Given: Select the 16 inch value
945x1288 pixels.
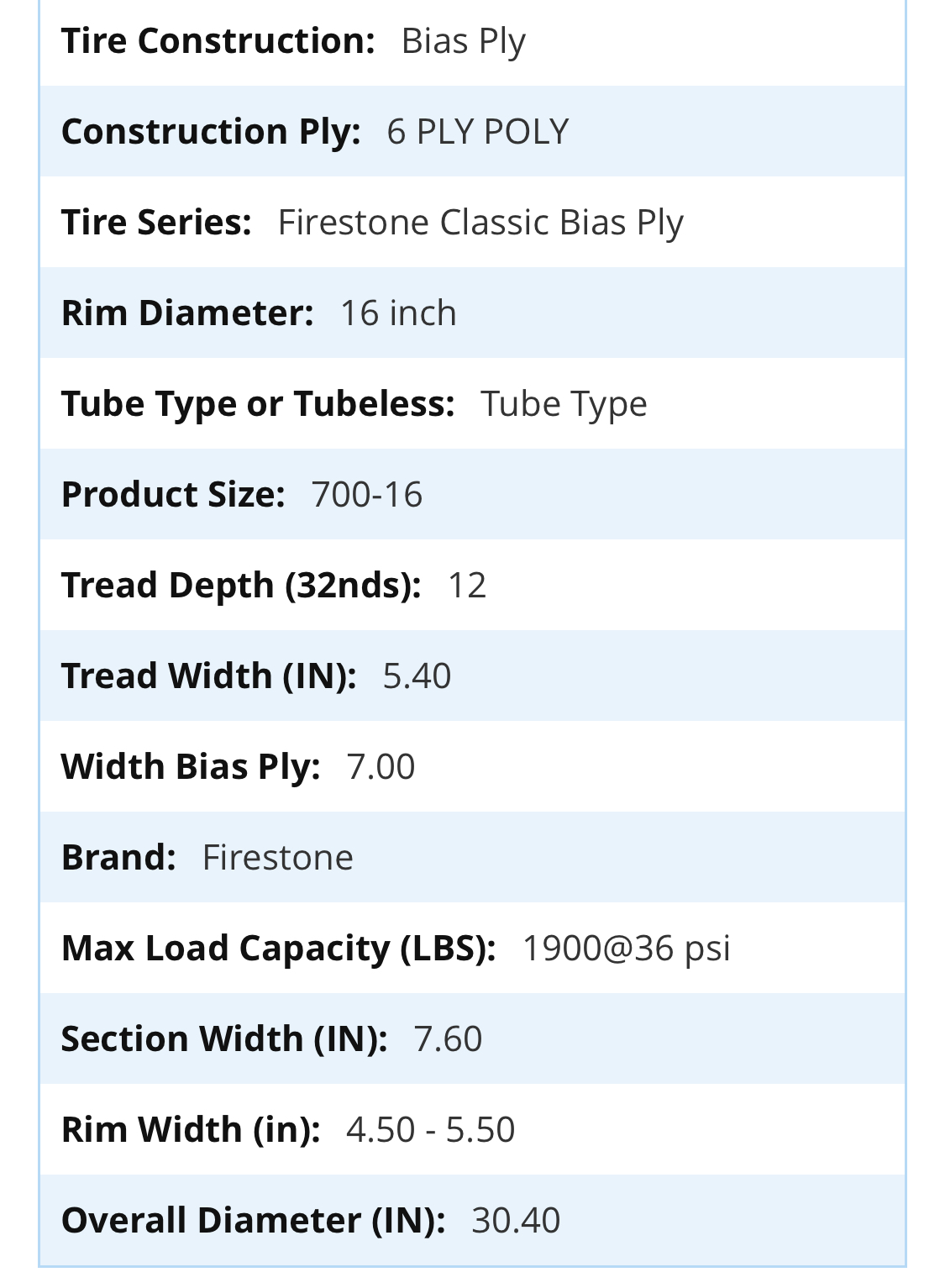Looking at the screenshot, I should (398, 313).
